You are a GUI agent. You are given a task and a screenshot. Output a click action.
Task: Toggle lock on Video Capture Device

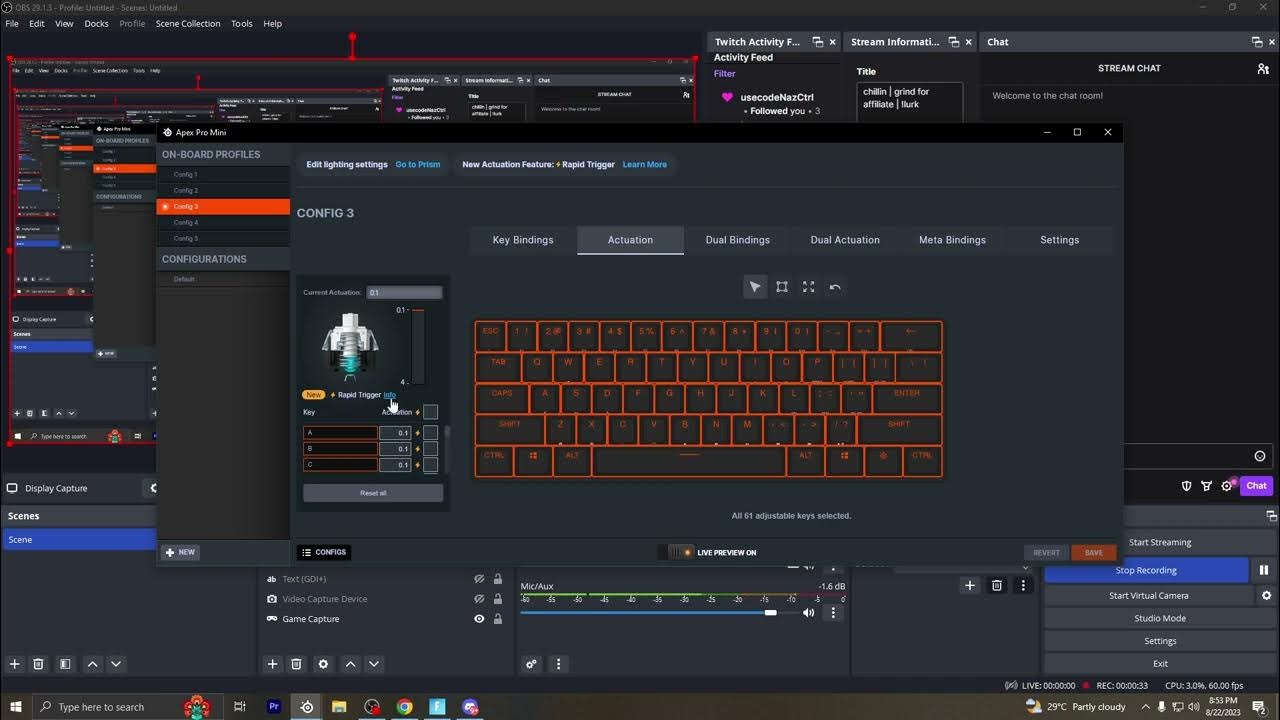point(498,599)
